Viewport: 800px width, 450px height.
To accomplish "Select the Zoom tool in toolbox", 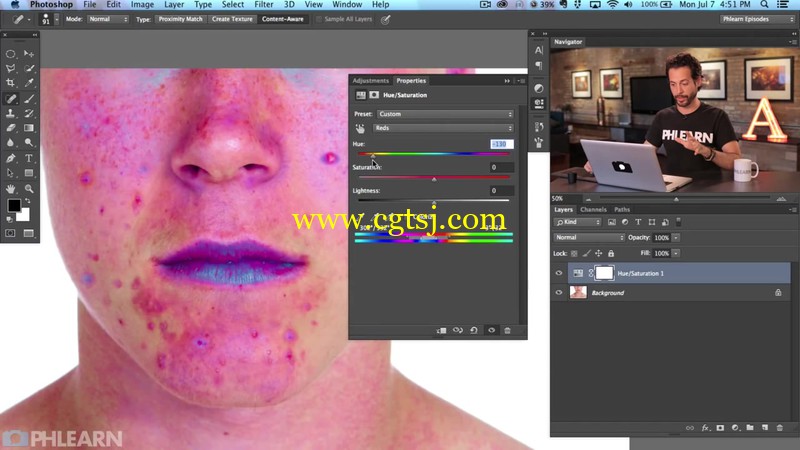I will [x=29, y=189].
